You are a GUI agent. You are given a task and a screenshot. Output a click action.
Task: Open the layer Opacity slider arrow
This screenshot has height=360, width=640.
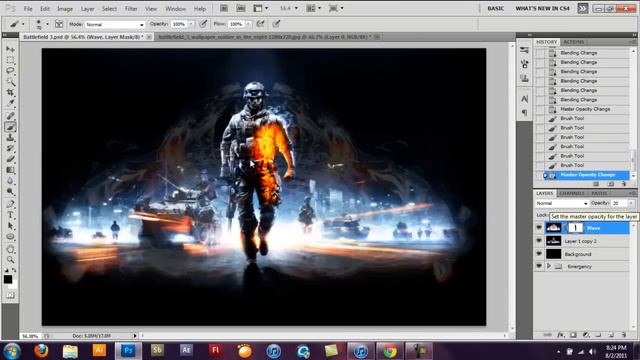click(x=631, y=203)
